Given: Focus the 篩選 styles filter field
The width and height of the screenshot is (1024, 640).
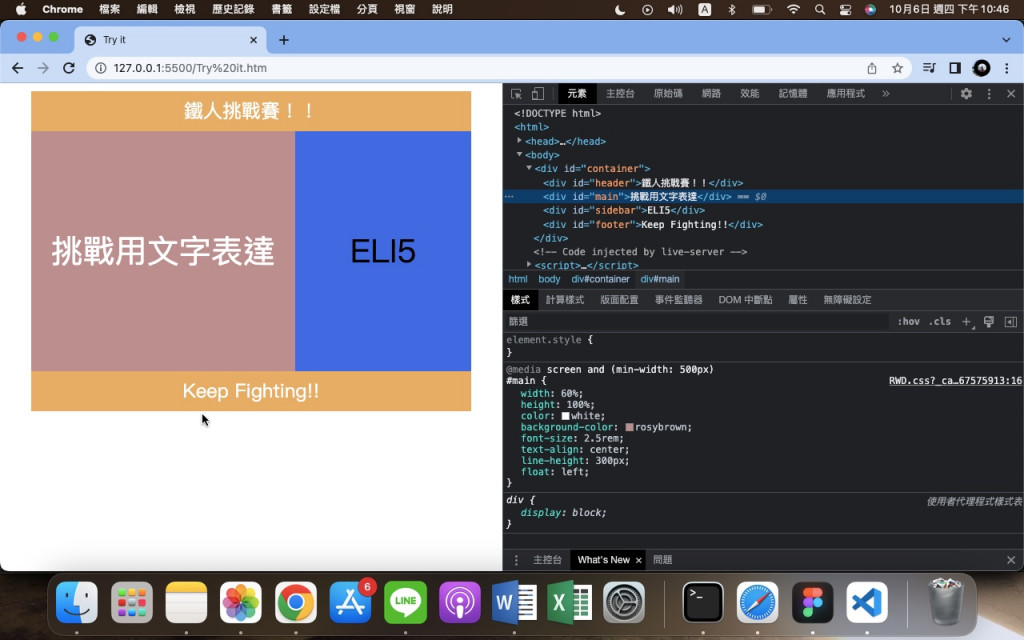Looking at the screenshot, I should (696, 321).
